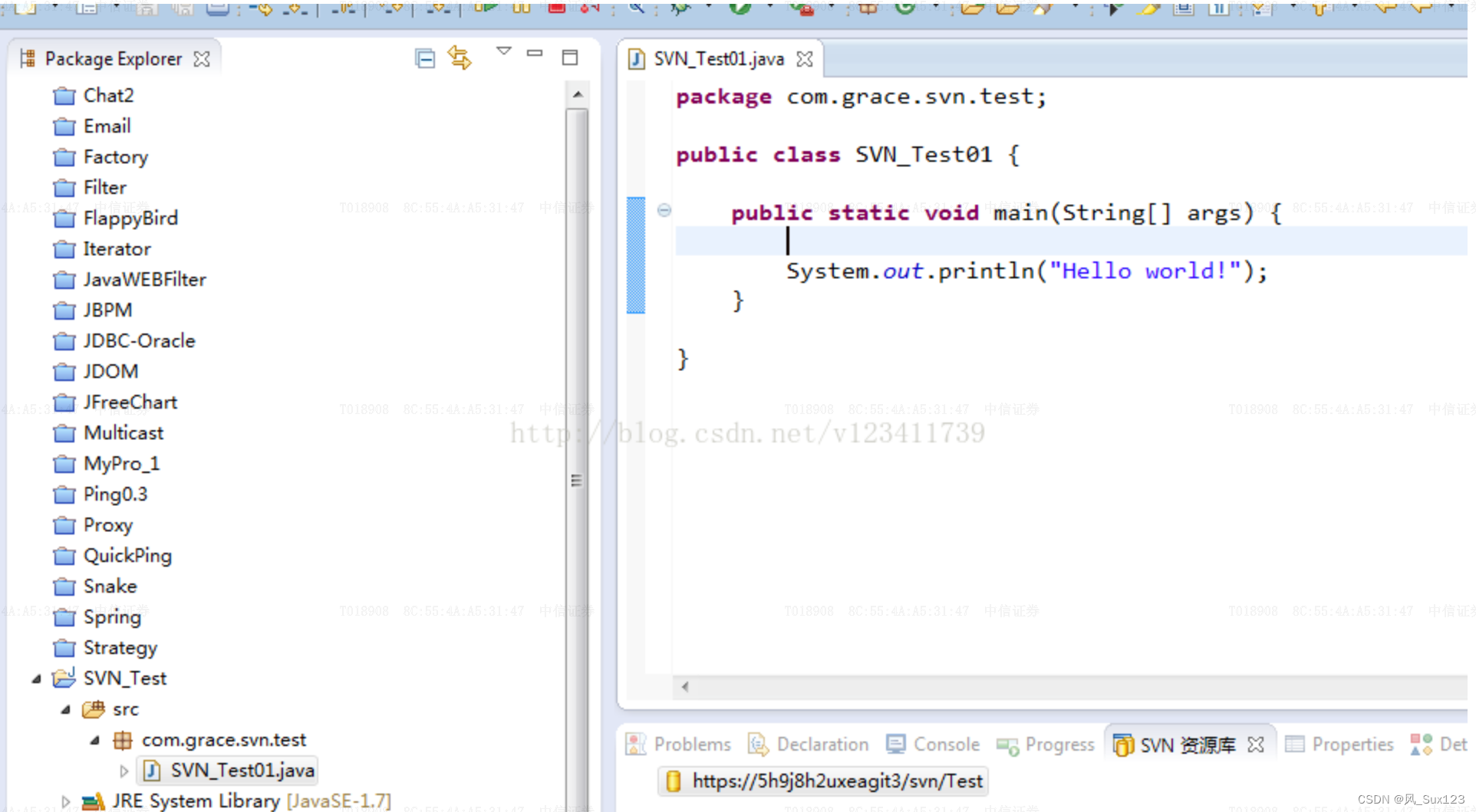The width and height of the screenshot is (1476, 812).
Task: Click the SVN_Test open project icon
Action: (64, 678)
